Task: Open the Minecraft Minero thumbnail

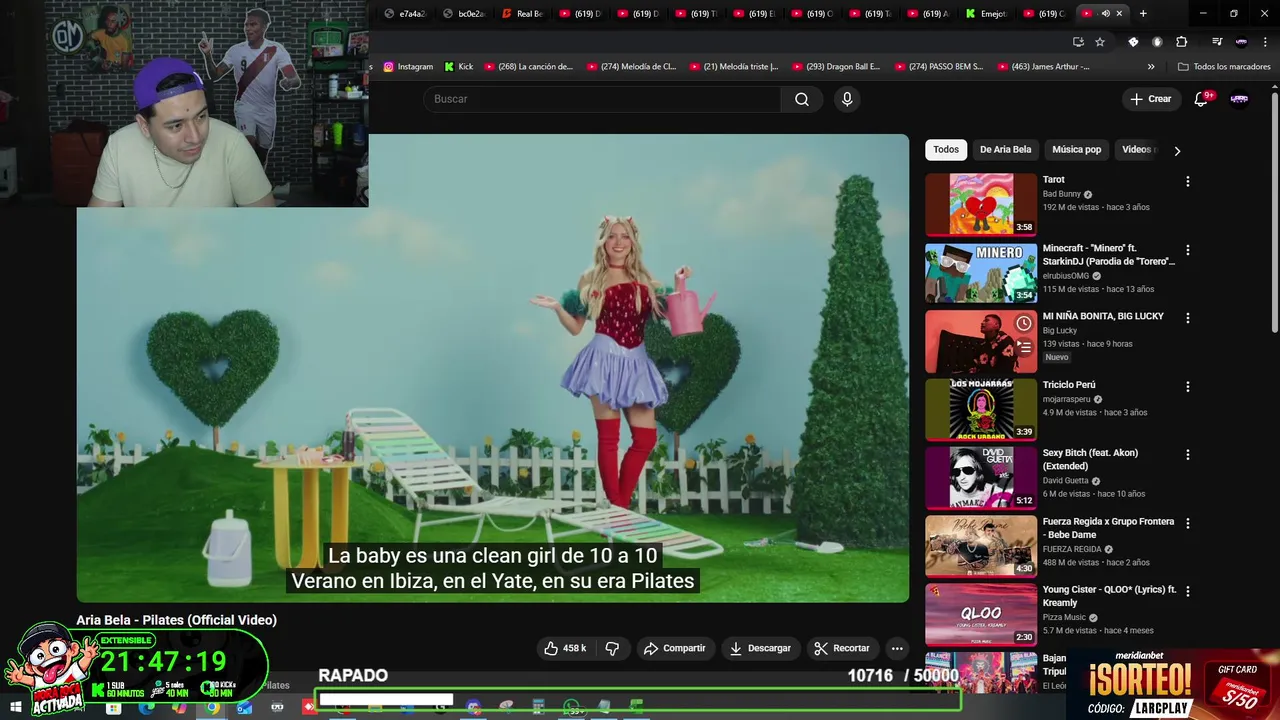Action: coord(981,272)
